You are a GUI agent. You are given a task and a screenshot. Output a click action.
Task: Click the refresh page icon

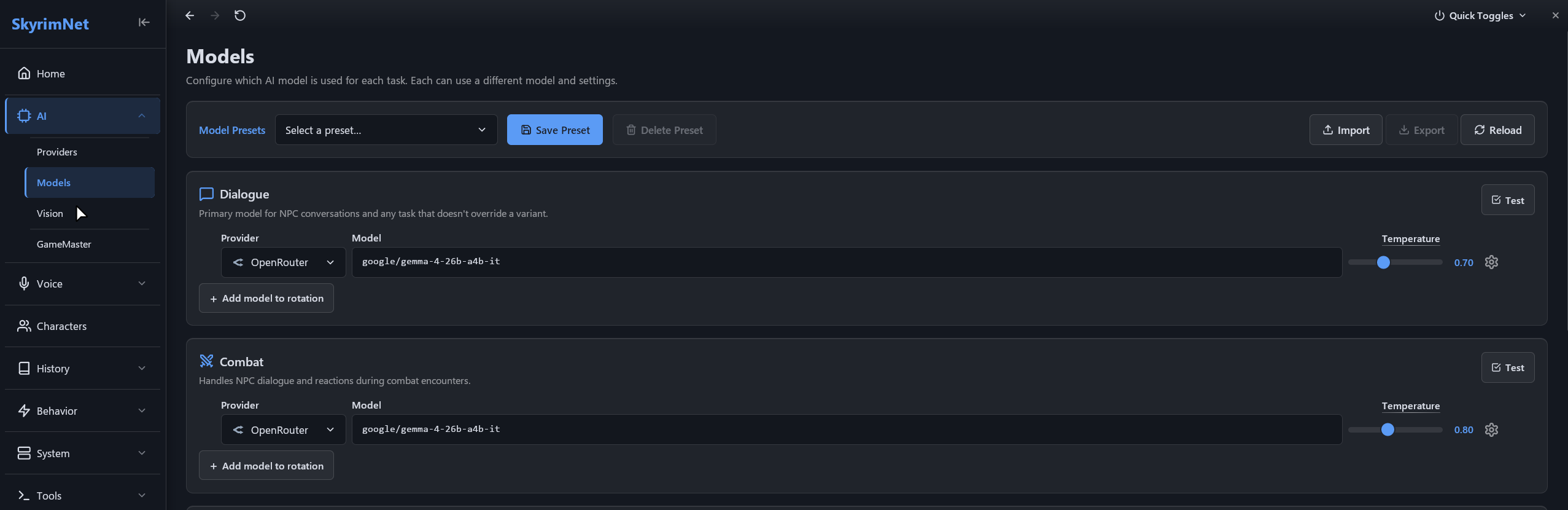click(240, 15)
